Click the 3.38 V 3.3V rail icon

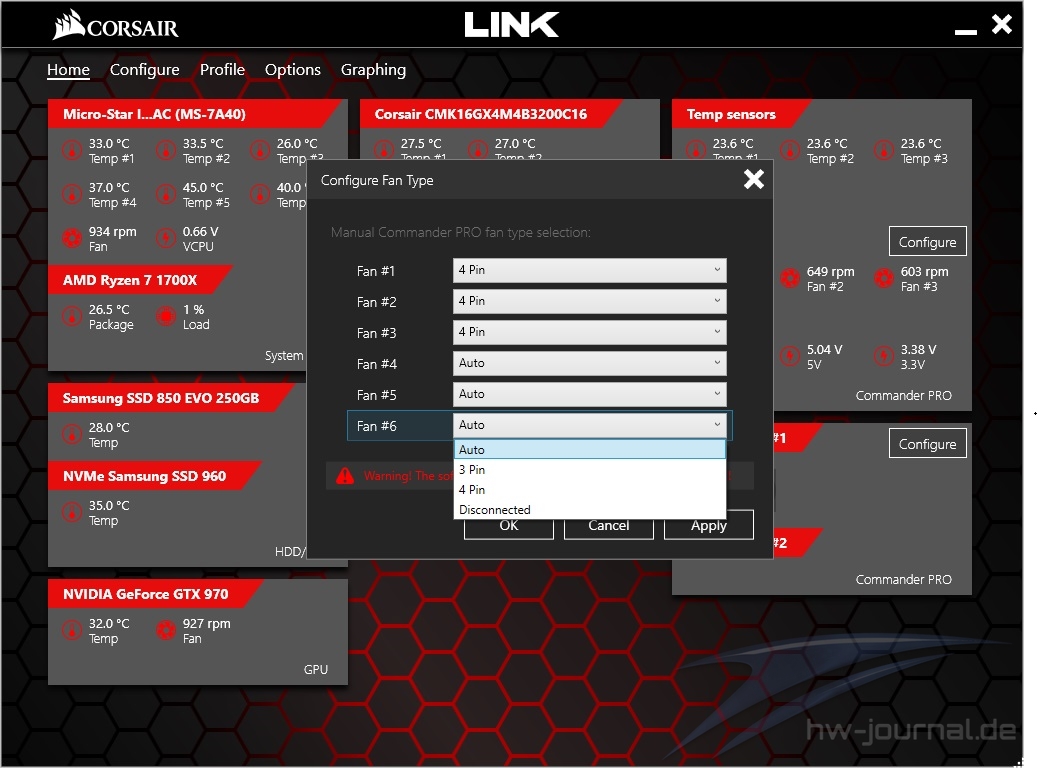pos(884,357)
